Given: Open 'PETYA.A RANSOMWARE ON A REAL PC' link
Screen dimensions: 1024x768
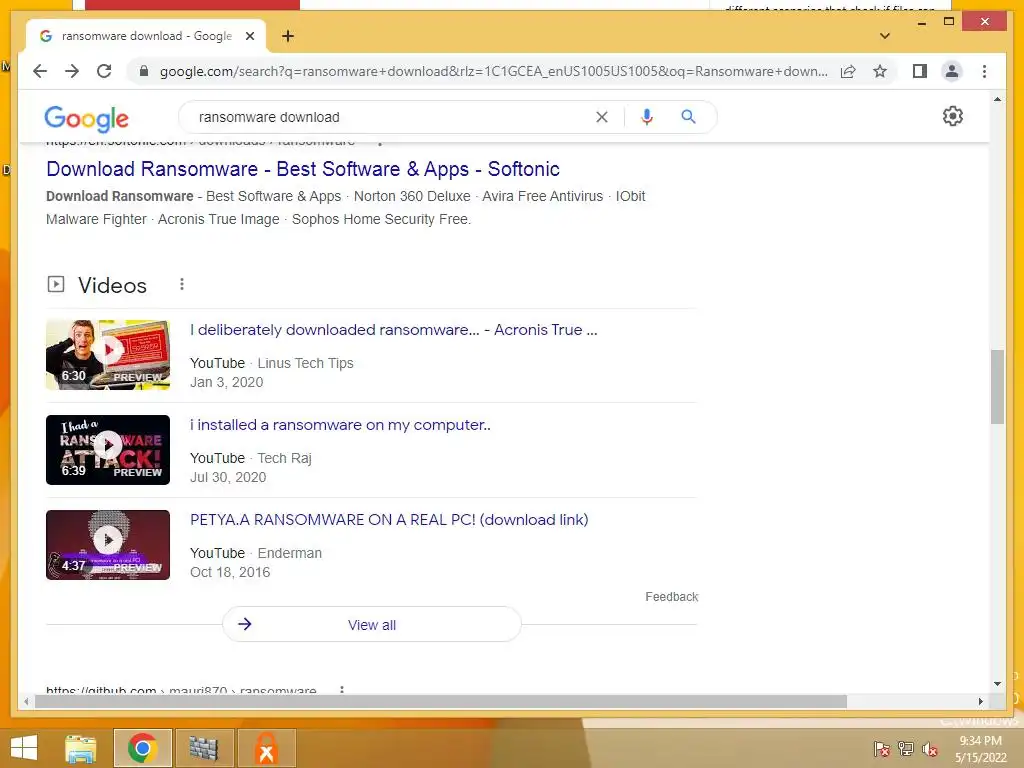Looking at the screenshot, I should pos(389,520).
